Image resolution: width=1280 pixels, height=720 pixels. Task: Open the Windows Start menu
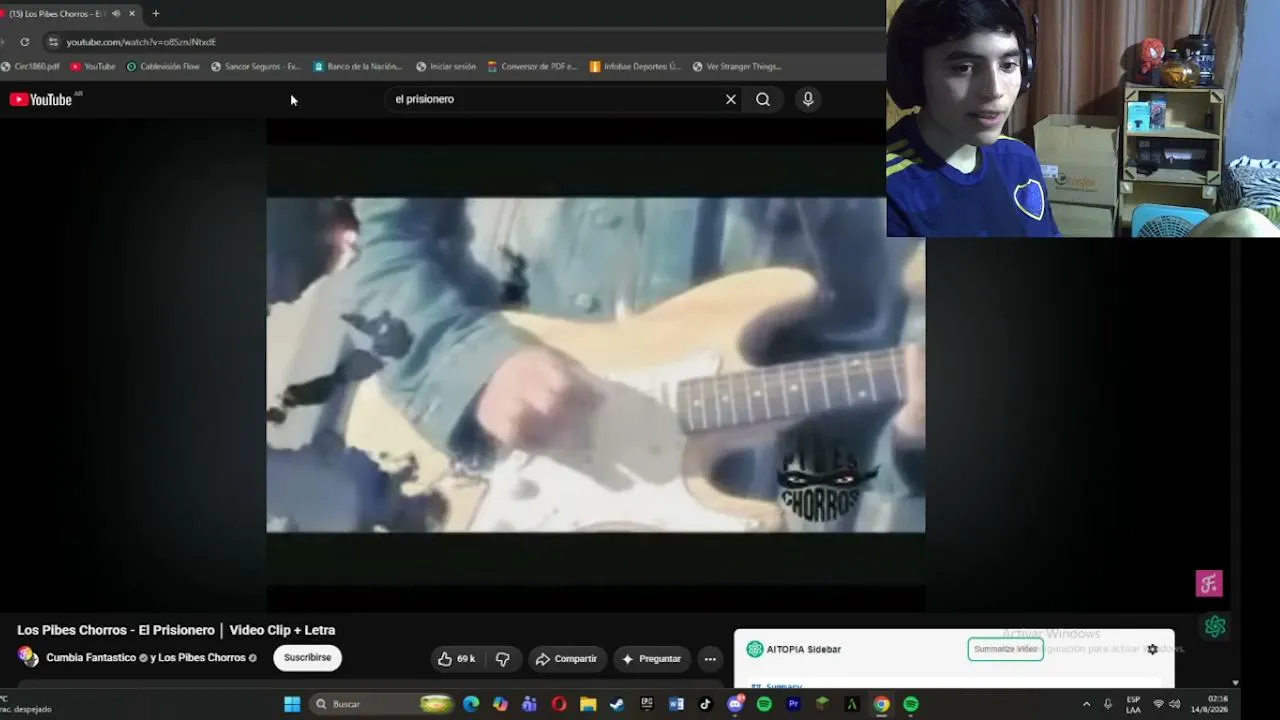click(x=292, y=704)
